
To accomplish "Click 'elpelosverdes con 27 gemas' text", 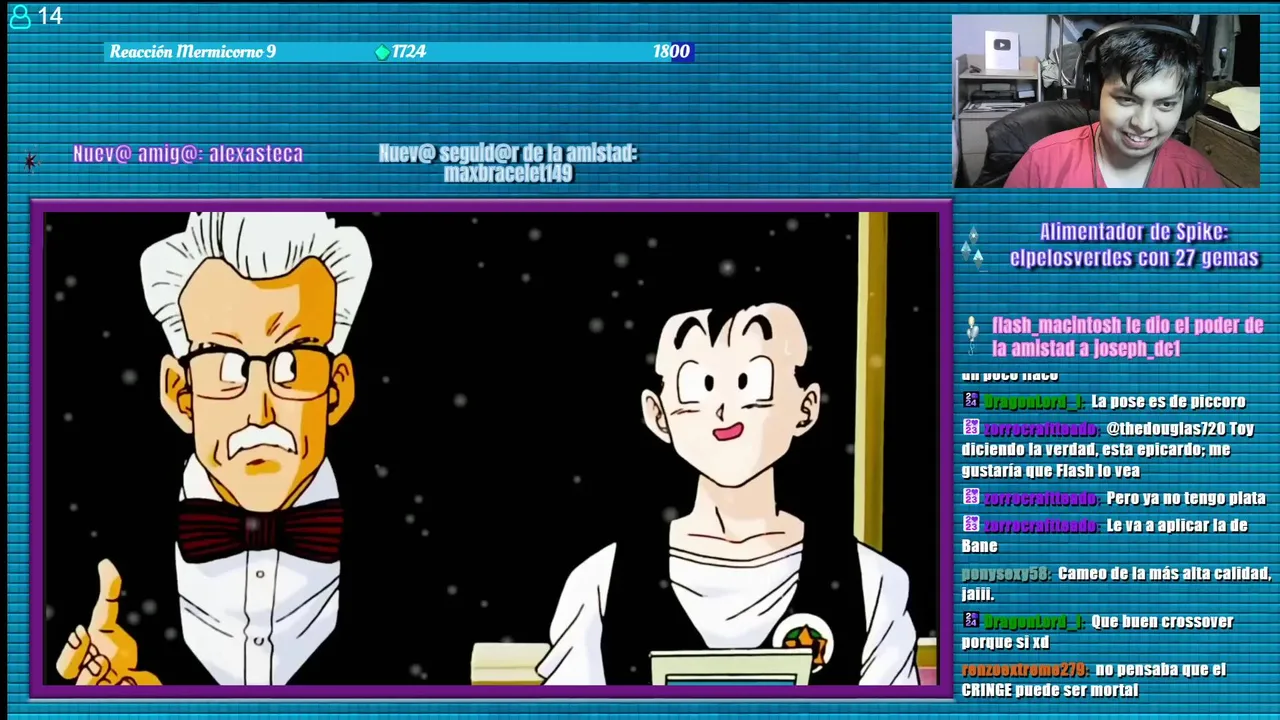I will pyautogui.click(x=1134, y=259).
